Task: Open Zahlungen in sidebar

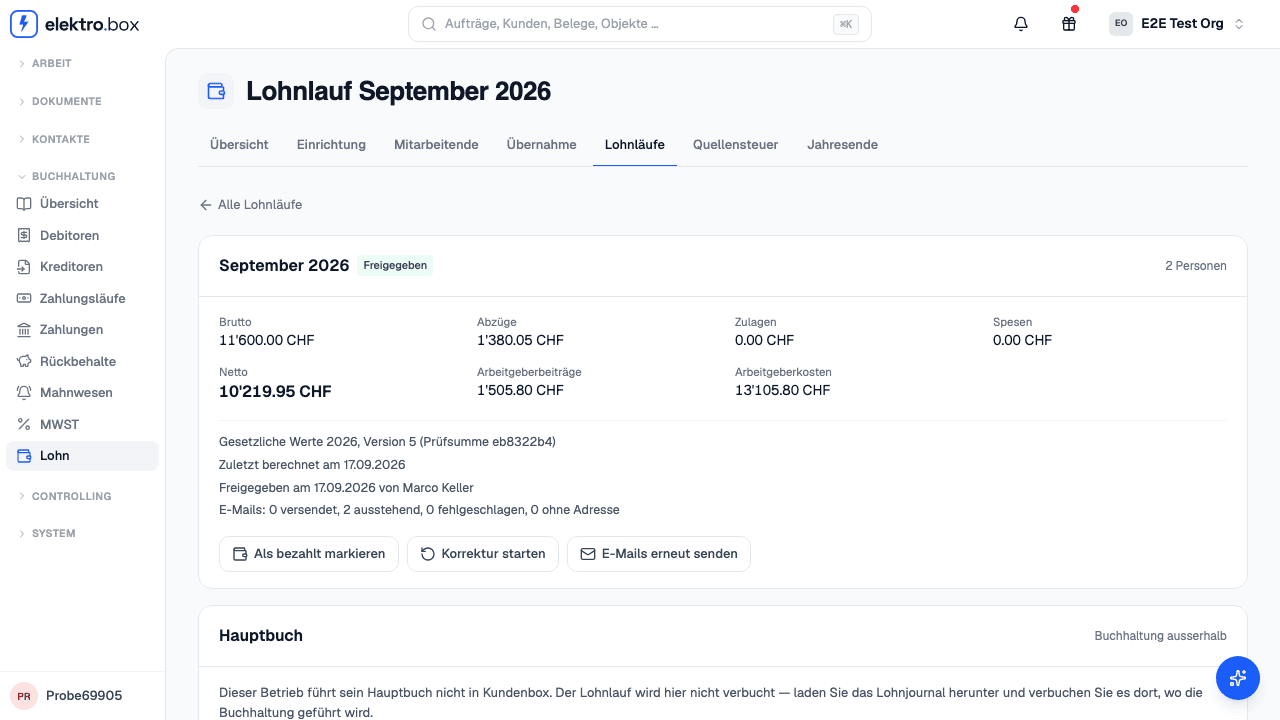Action: pos(82,330)
